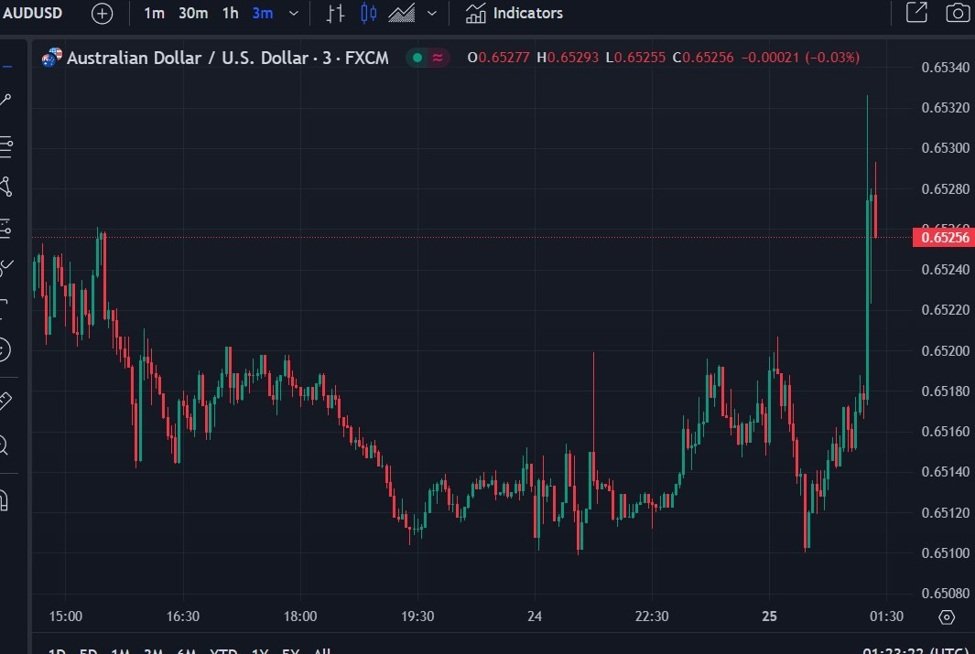The width and height of the screenshot is (975, 654).
Task: Click the add symbol plus icon
Action: click(x=102, y=13)
